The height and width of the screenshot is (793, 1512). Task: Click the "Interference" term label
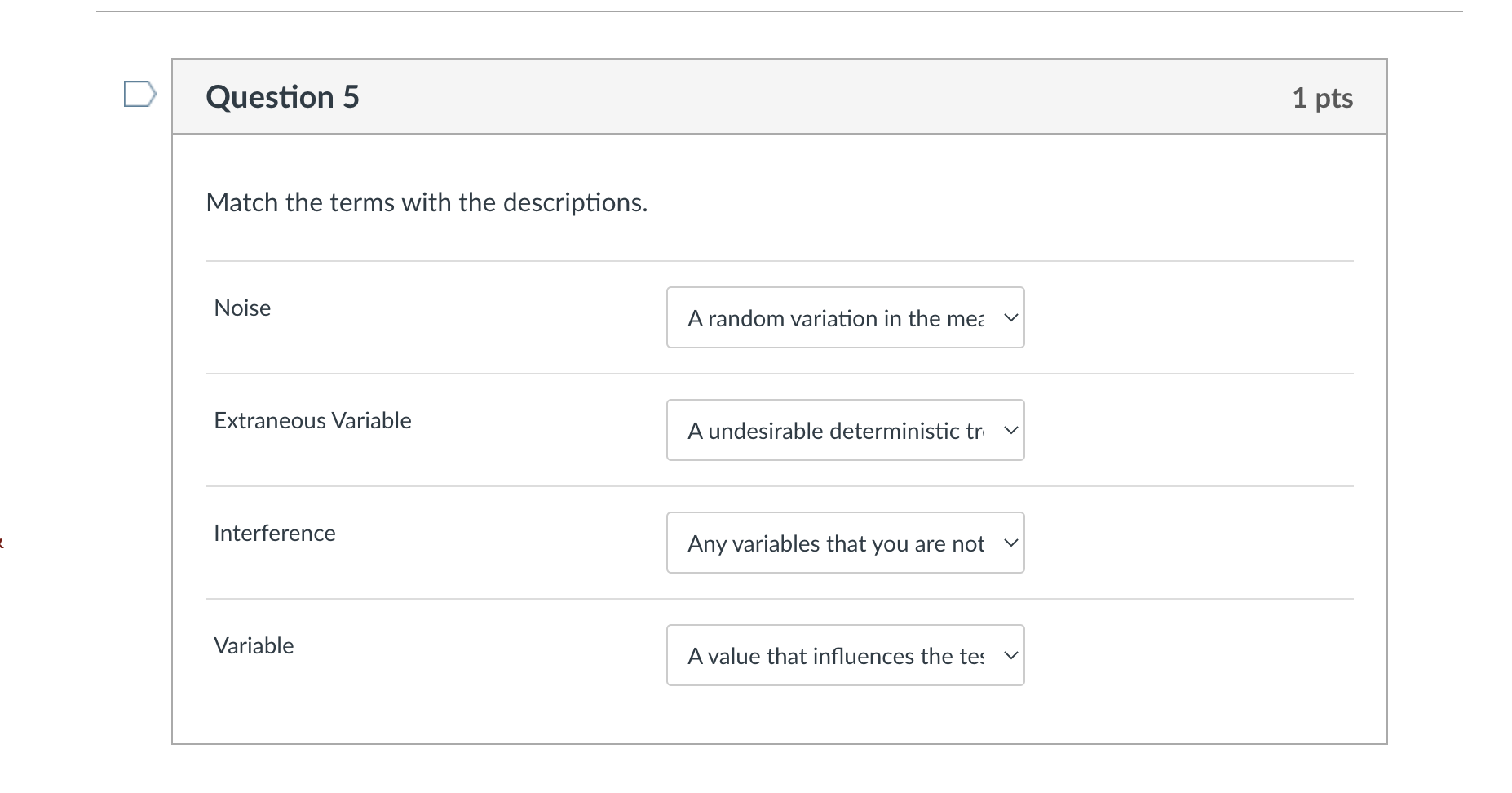pyautogui.click(x=274, y=534)
